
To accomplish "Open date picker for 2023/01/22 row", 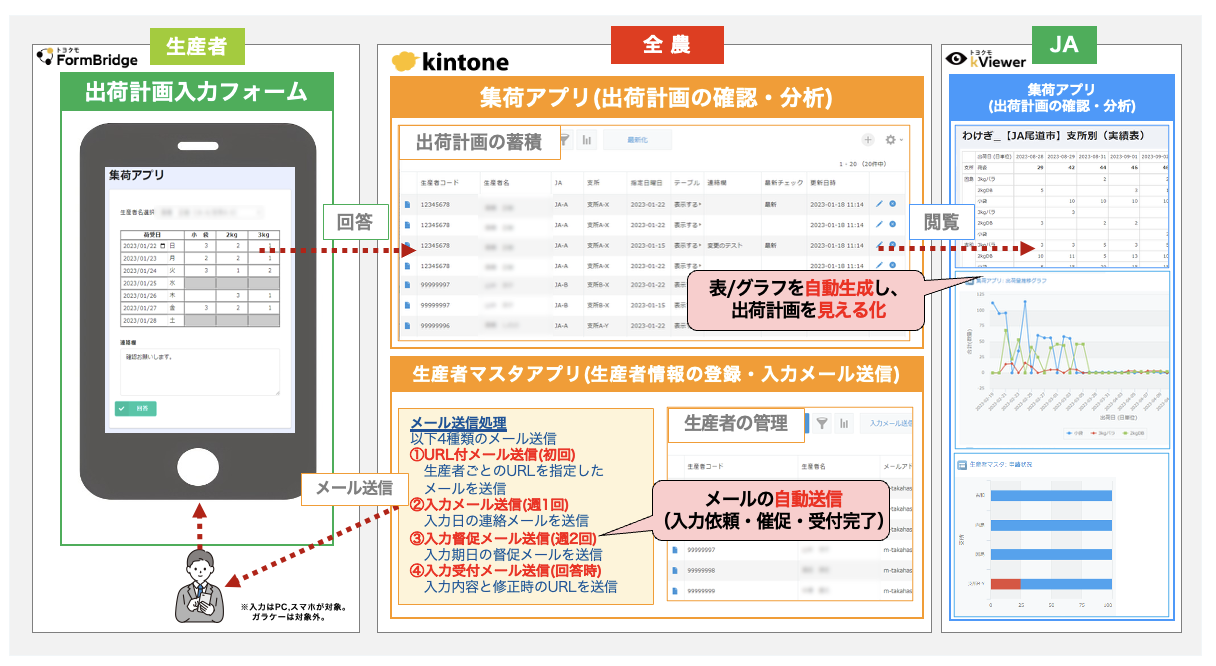I will point(162,245).
